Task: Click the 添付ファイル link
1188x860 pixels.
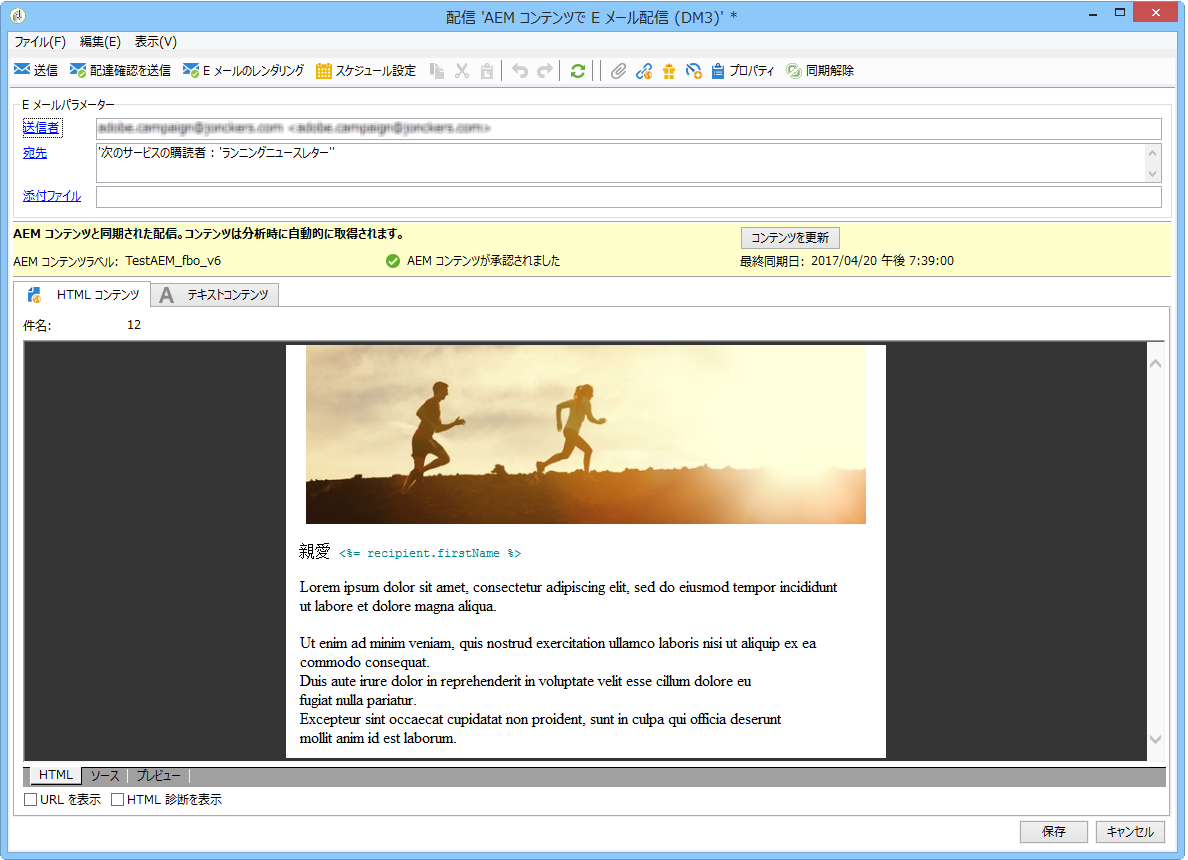Action: 52,195
